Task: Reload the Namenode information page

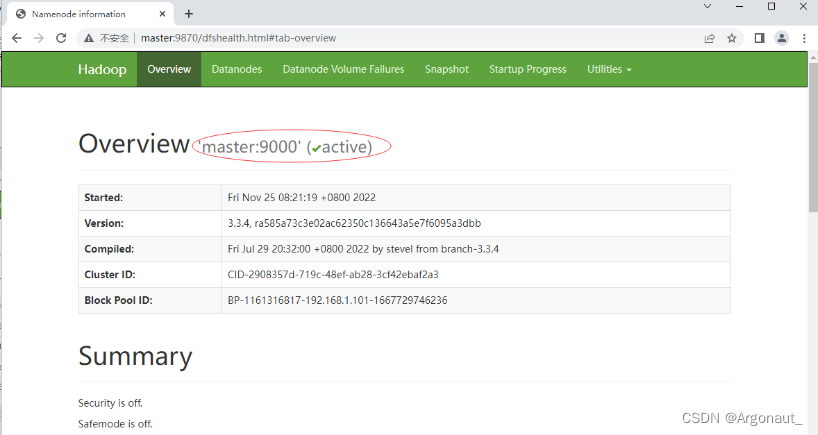Action: (x=61, y=38)
